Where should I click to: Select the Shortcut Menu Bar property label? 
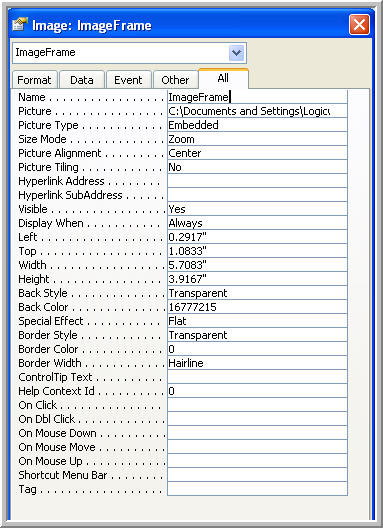(x=62, y=475)
